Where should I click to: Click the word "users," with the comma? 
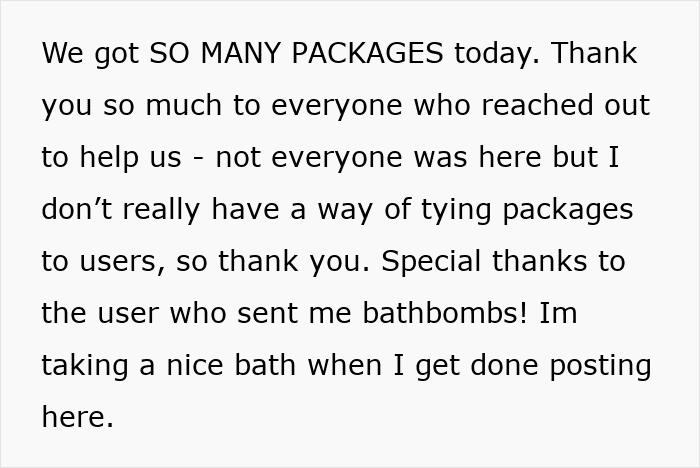click(118, 261)
